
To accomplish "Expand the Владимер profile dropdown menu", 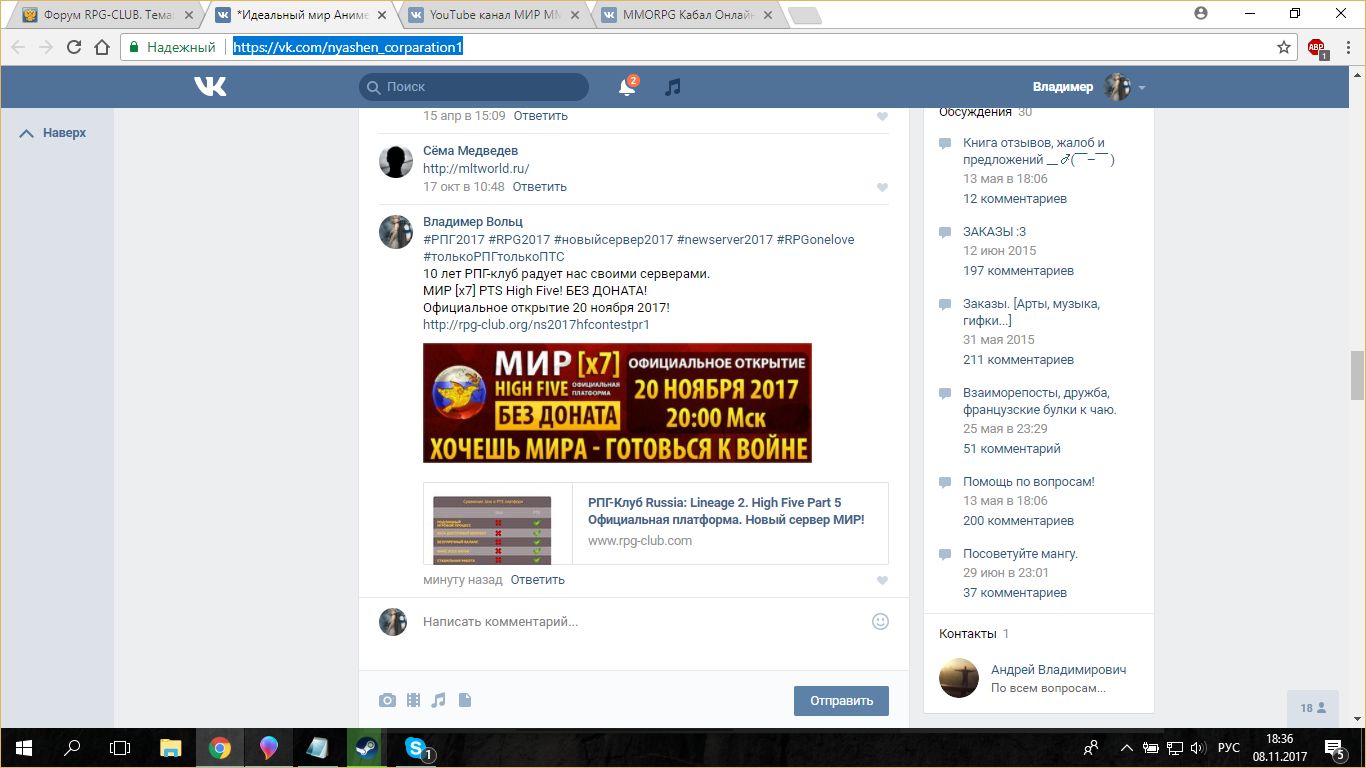I will pyautogui.click(x=1142, y=88).
